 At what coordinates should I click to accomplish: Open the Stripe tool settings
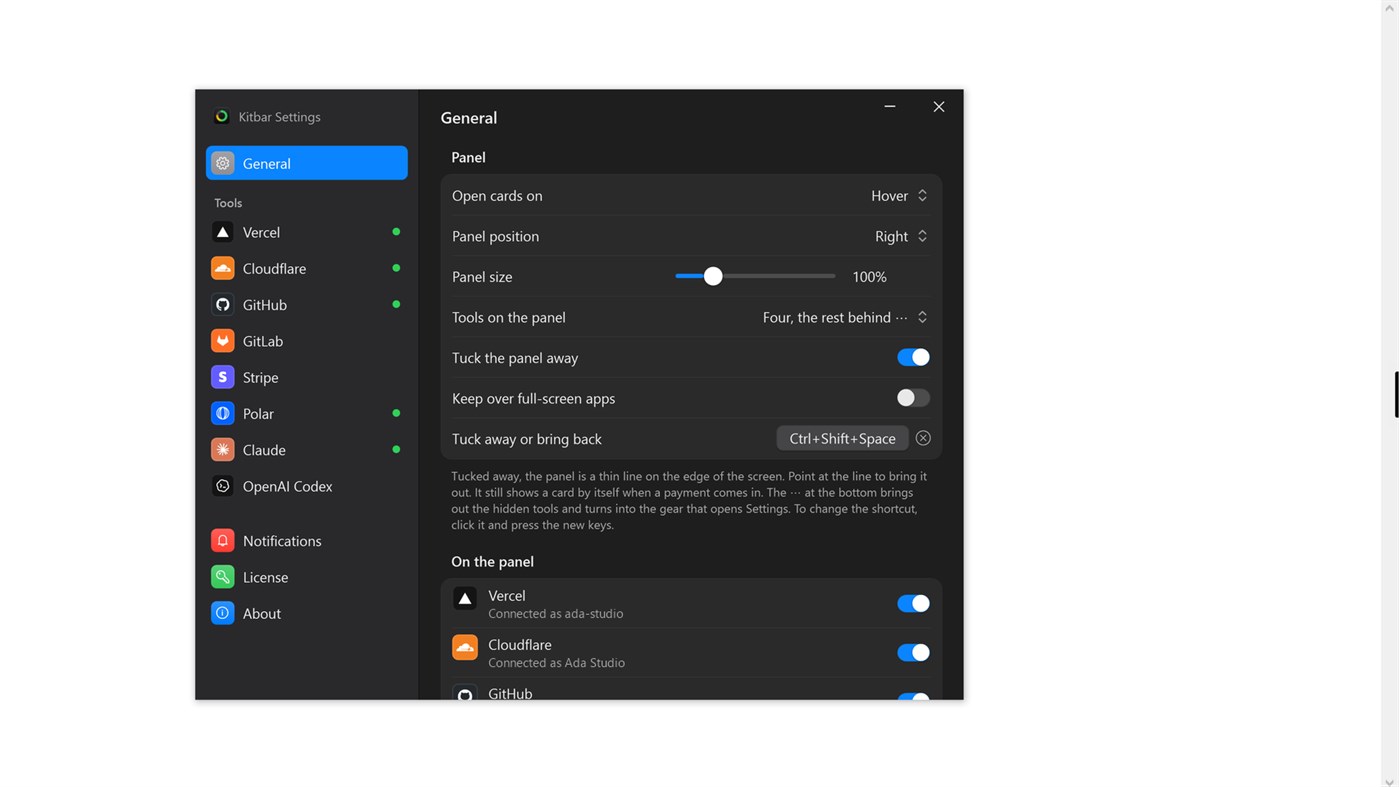coord(307,377)
